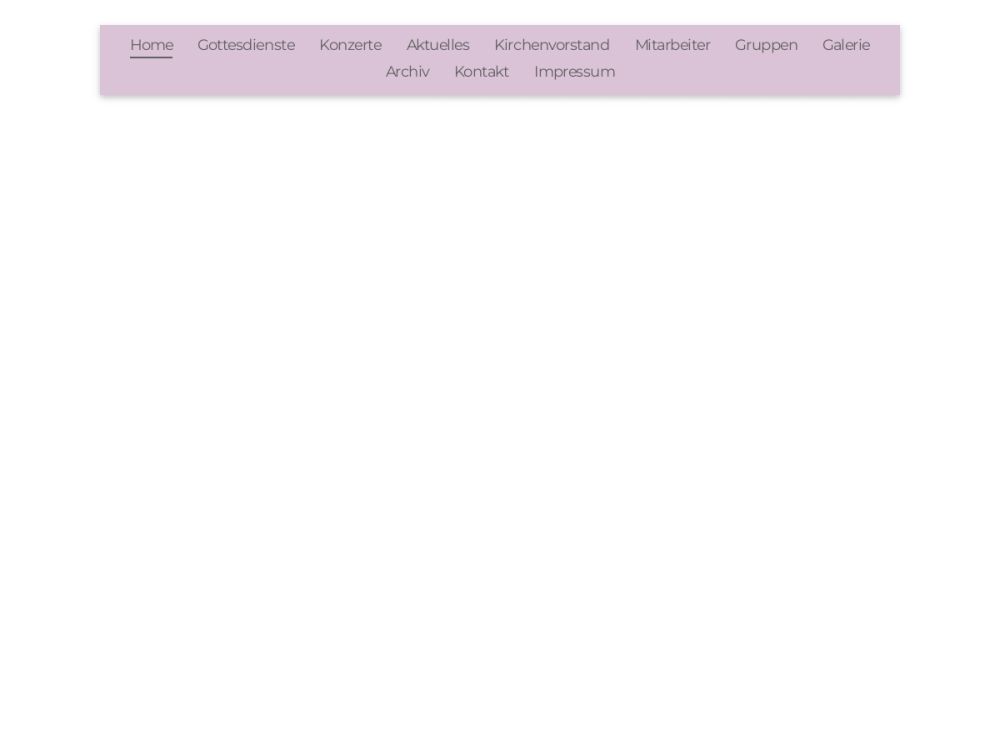This screenshot has height=750, width=1000.
Task: Open the Gruppen menu item
Action: tap(766, 45)
